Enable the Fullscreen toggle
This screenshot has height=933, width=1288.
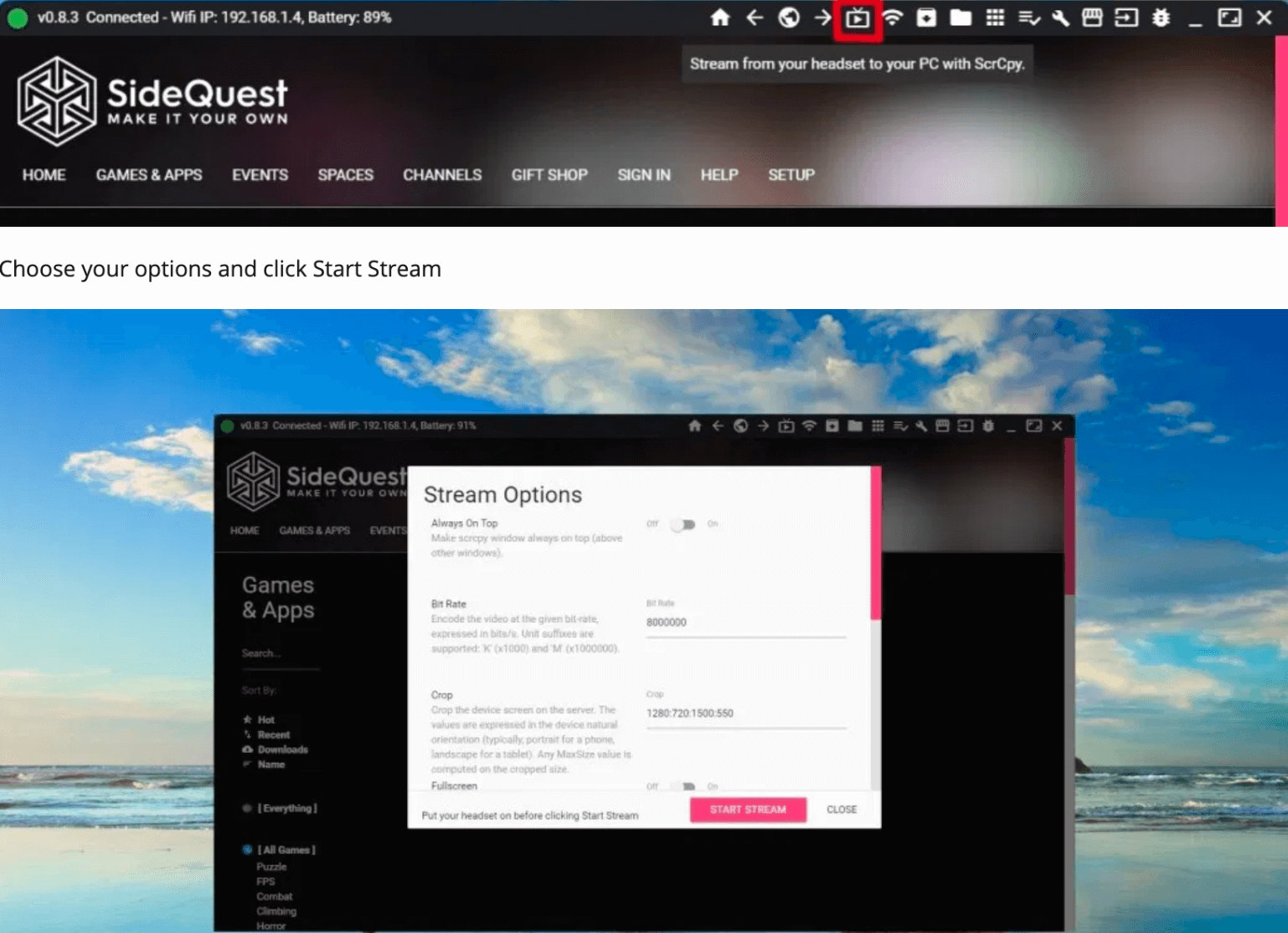tap(683, 786)
